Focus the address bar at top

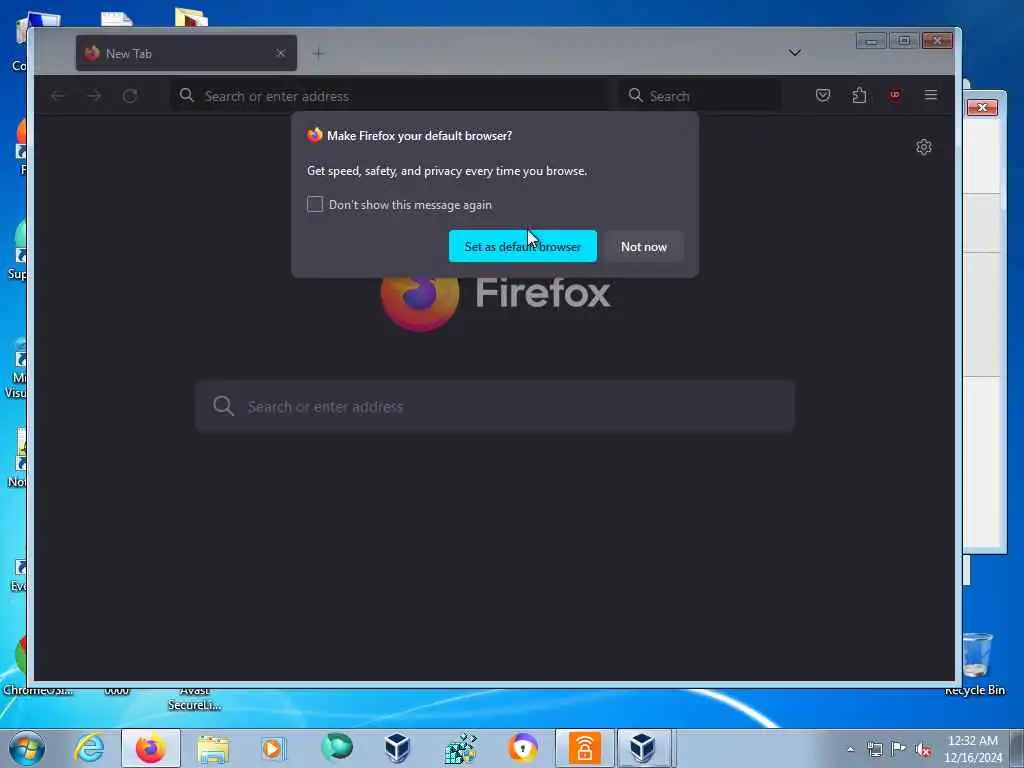391,96
